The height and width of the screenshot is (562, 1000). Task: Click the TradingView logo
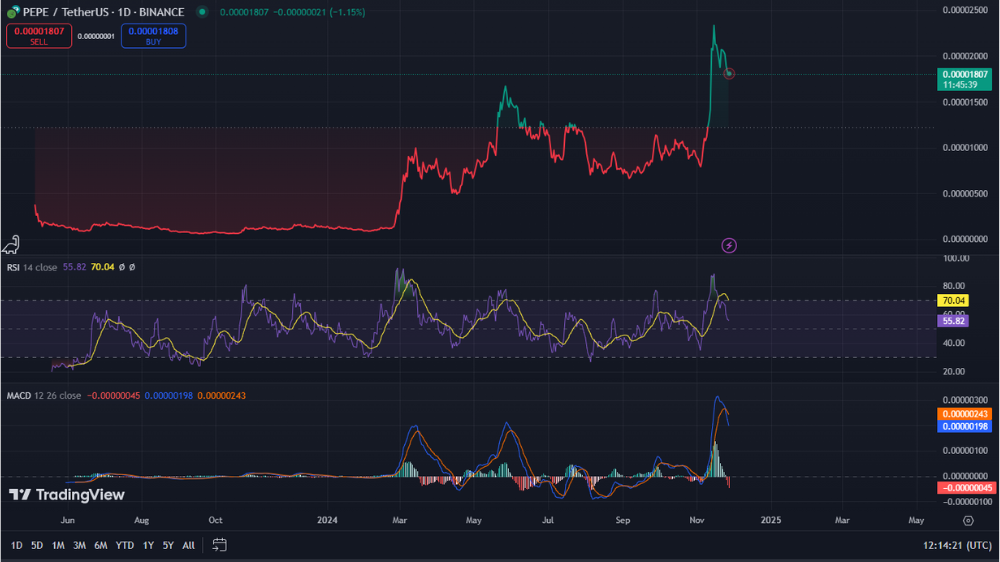tap(66, 494)
